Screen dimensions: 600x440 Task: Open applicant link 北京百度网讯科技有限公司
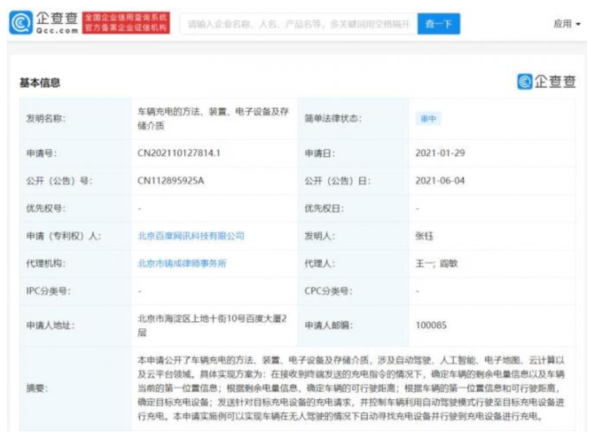(x=191, y=236)
